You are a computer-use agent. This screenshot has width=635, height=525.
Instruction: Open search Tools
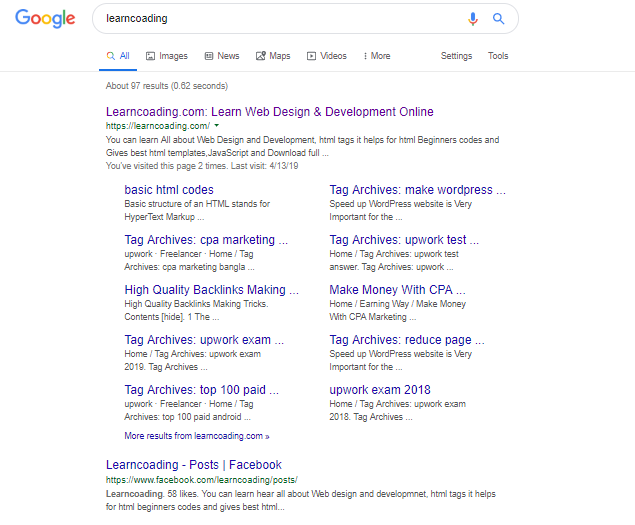point(498,56)
